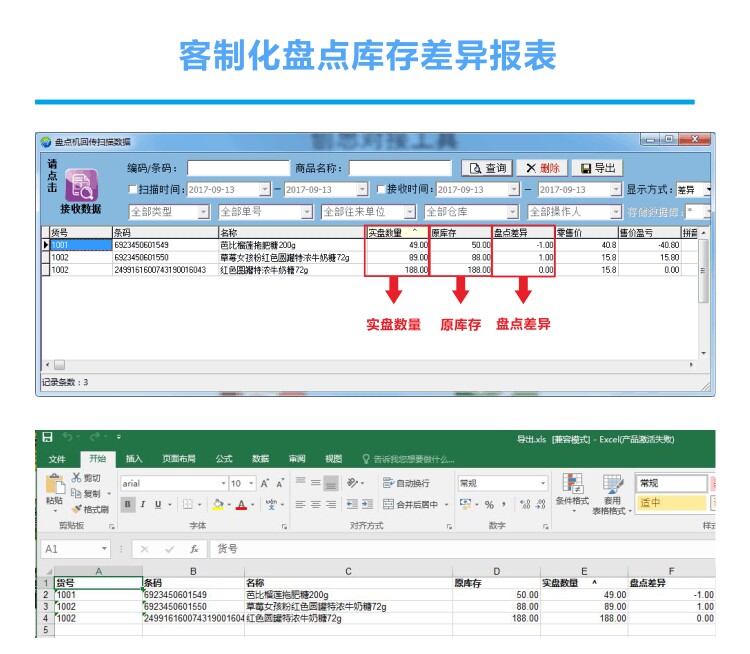750x654 pixels.
Task: Switch to the 审阅 tab
Action: pyautogui.click(x=297, y=459)
